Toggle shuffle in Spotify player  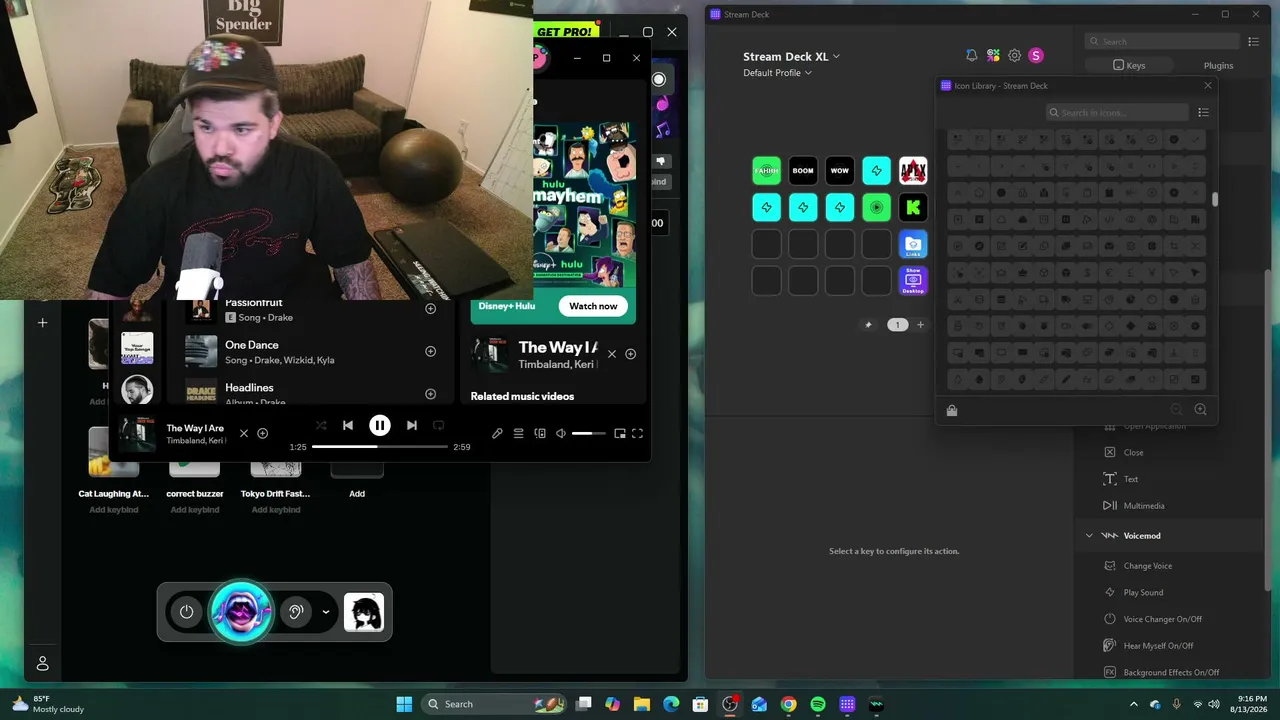321,425
